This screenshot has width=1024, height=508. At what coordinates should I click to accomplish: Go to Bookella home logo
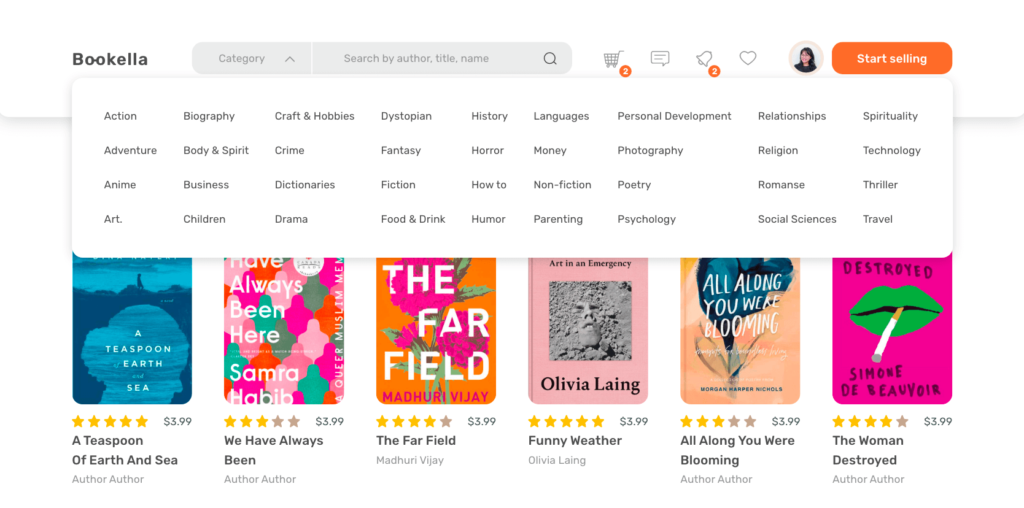click(110, 59)
